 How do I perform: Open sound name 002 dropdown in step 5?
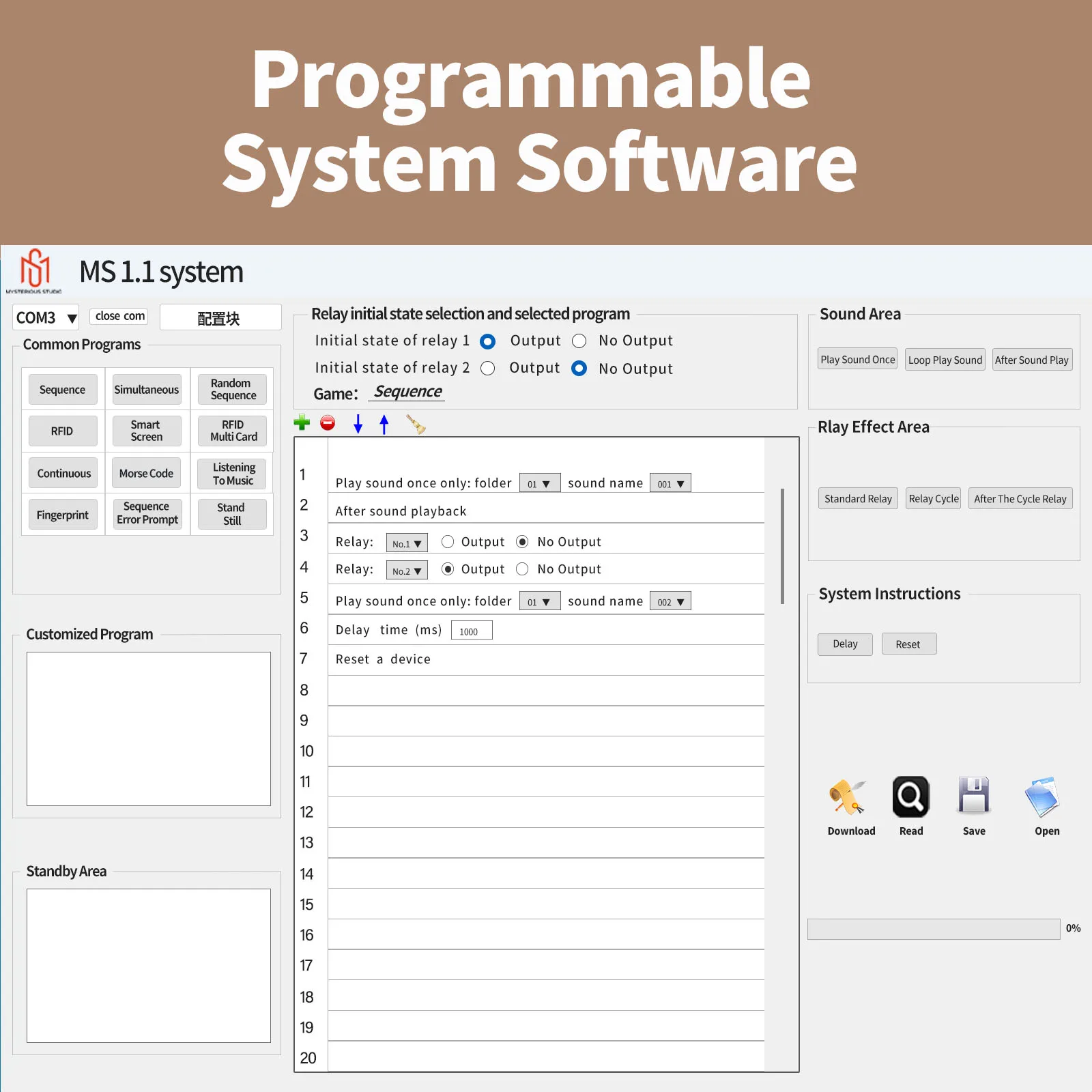click(x=670, y=601)
